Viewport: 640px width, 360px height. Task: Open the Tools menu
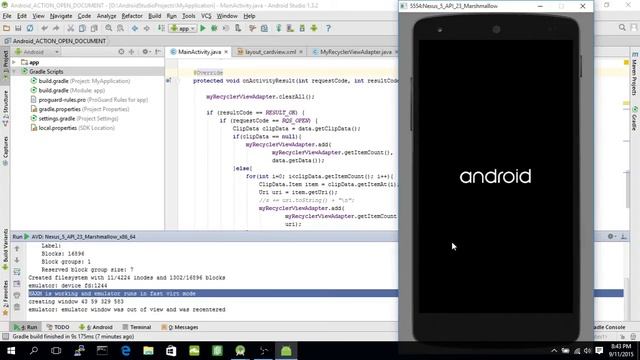pos(188,16)
